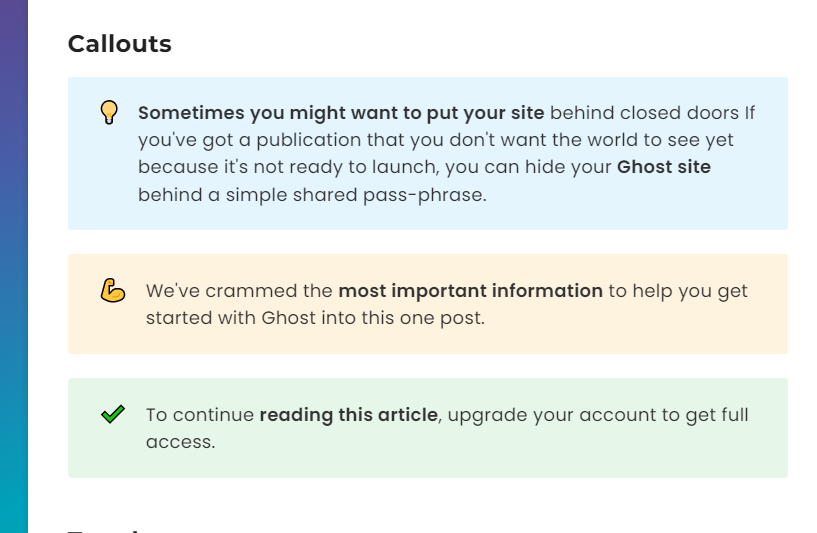Click bold text 'Sometimes you might want to put your site'

(x=341, y=113)
